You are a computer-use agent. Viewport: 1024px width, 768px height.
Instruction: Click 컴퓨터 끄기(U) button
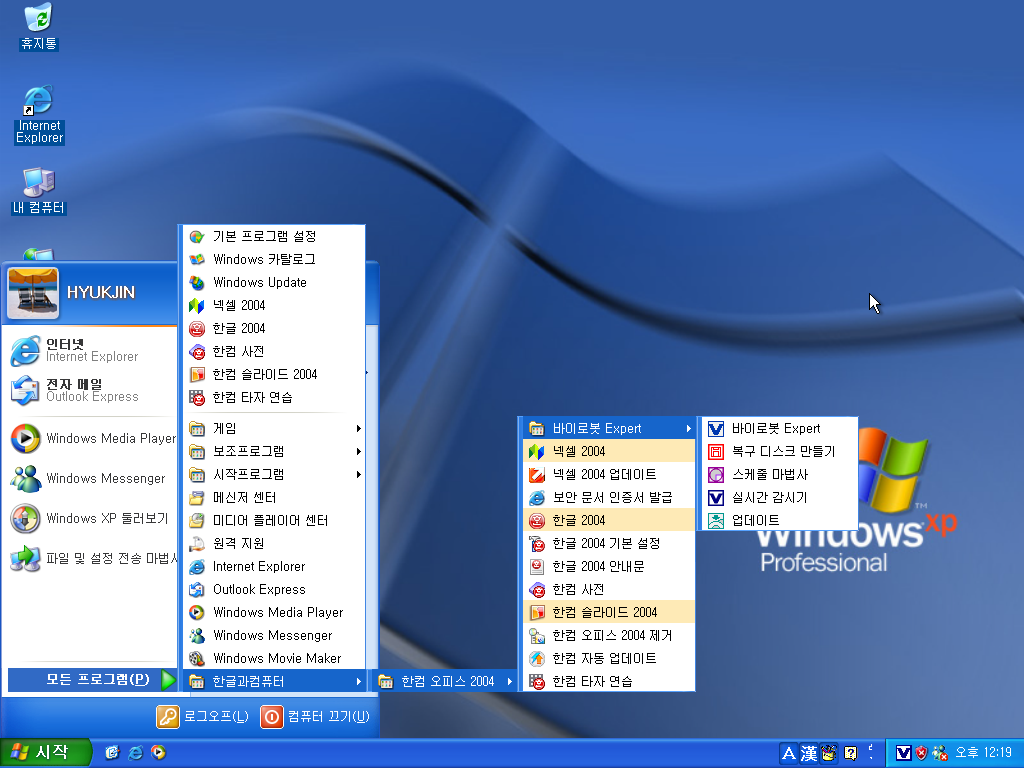[x=315, y=716]
